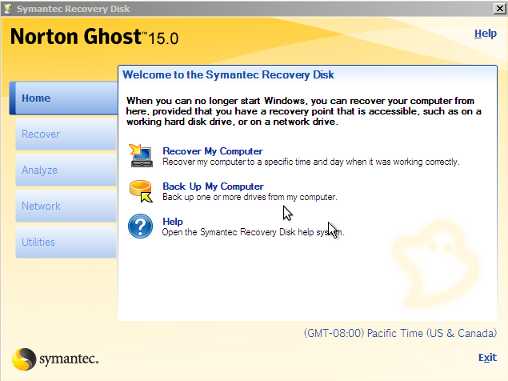
Task: Click the Help link at top right
Action: [485, 33]
